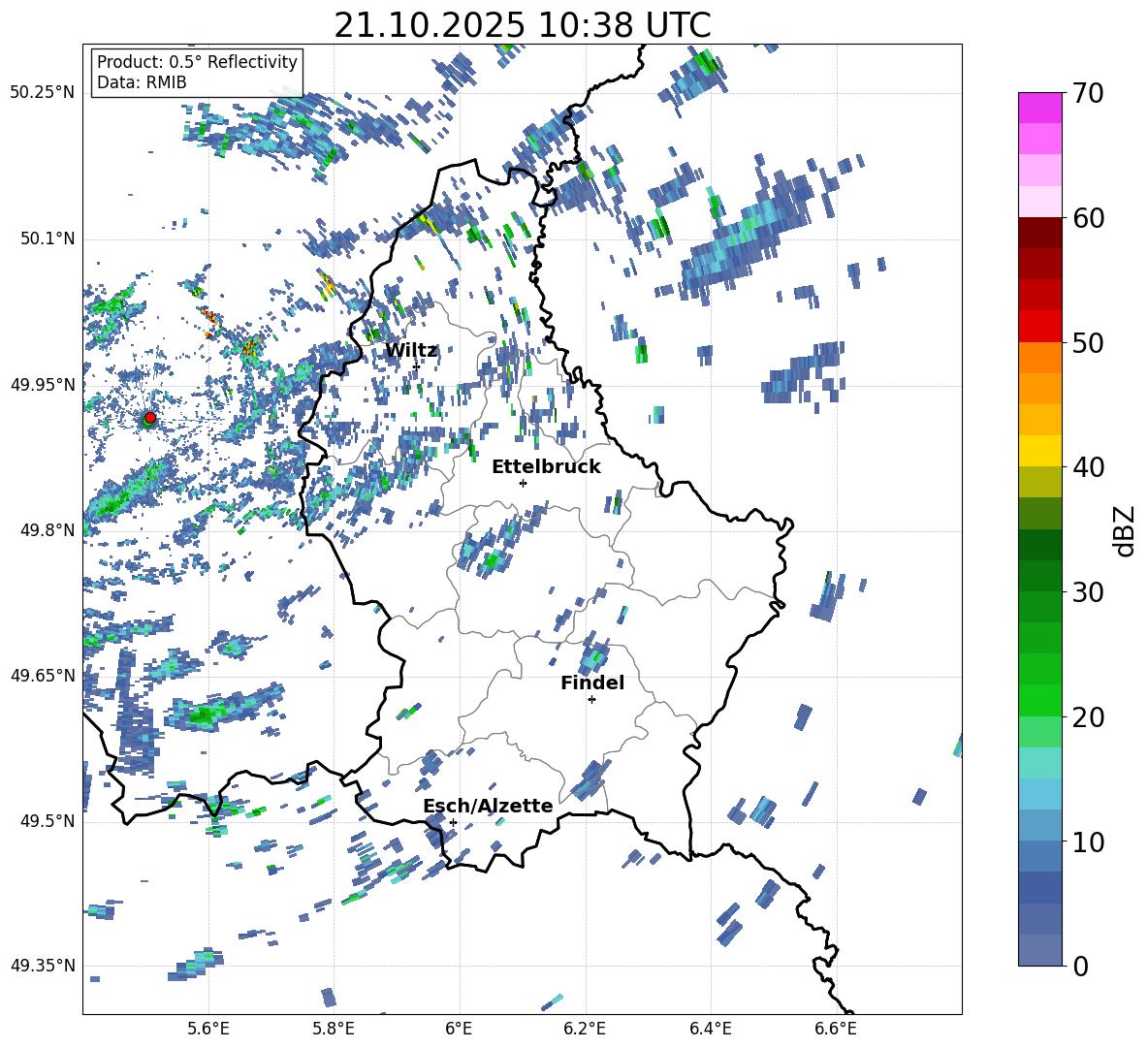Image resolution: width=1148 pixels, height=1048 pixels.
Task: Click the 6.4°E longitude label
Action: tap(710, 1029)
